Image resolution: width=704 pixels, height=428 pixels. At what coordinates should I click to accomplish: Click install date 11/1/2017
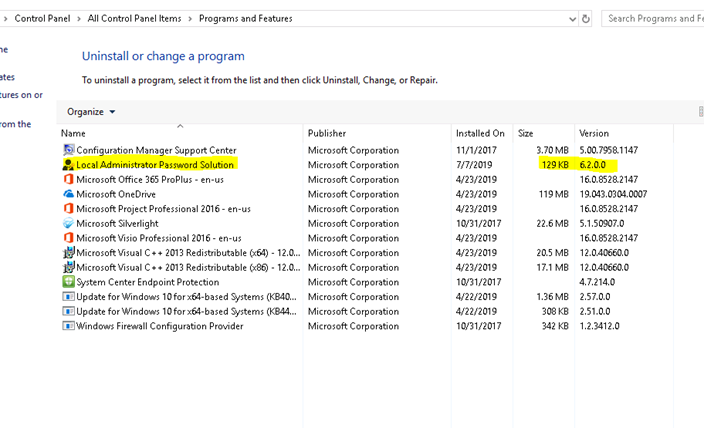point(476,150)
